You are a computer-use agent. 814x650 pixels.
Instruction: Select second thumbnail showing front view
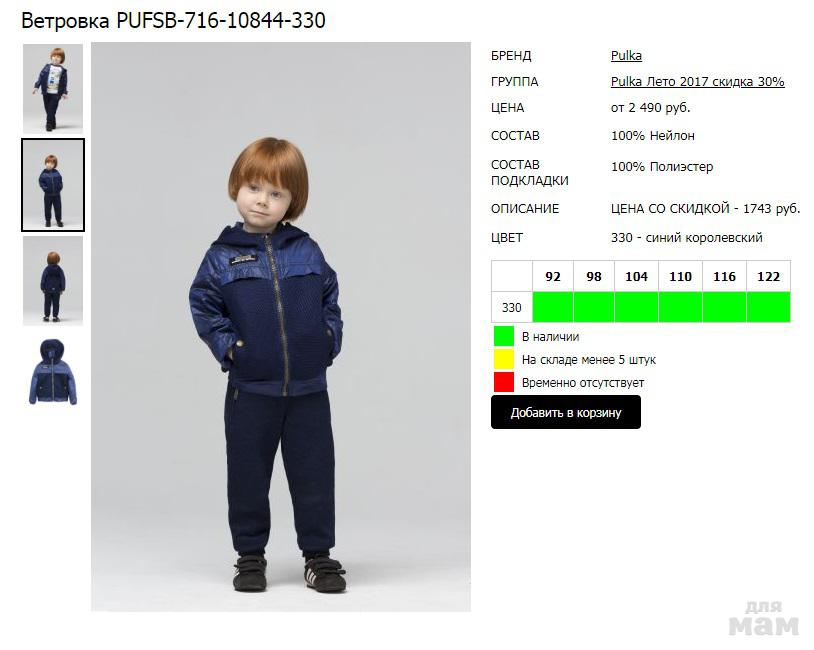click(x=53, y=185)
